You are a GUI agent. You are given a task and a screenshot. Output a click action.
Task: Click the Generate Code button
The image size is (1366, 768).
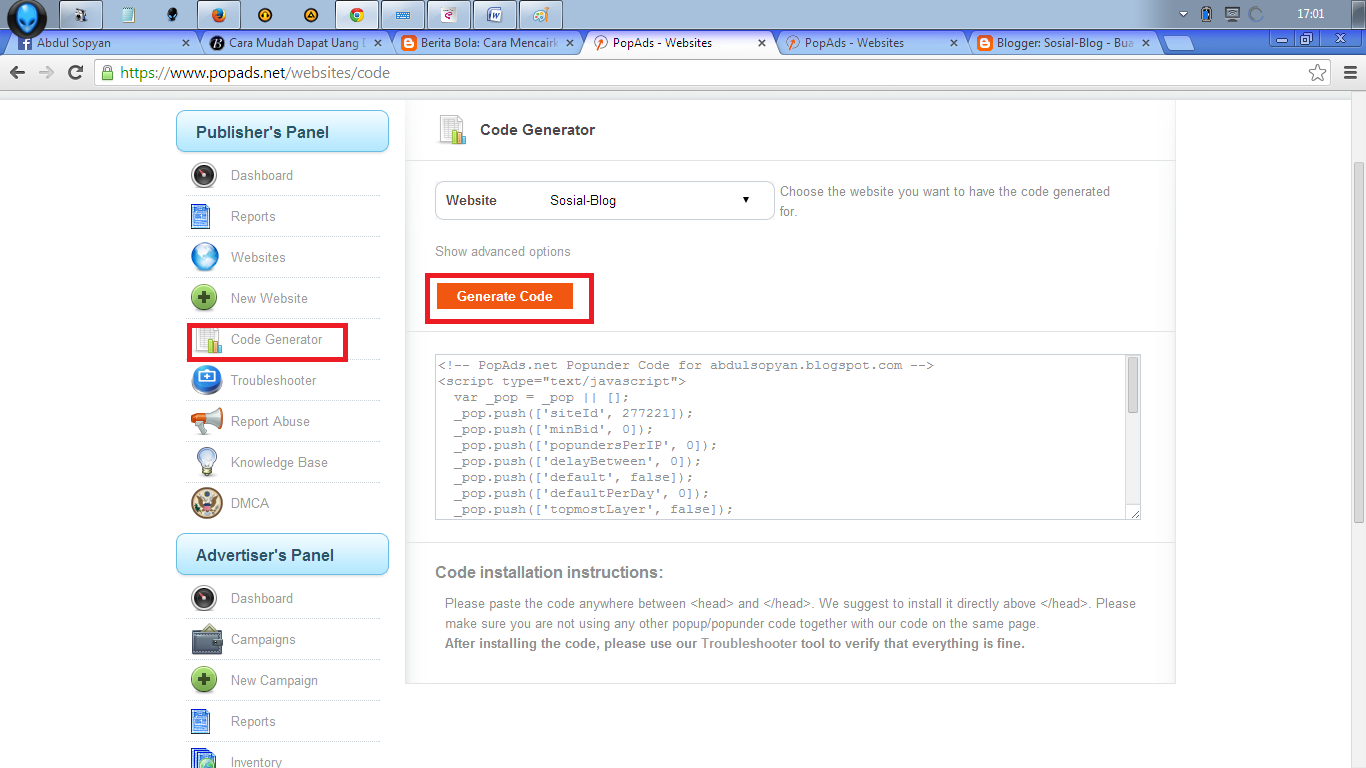click(504, 296)
